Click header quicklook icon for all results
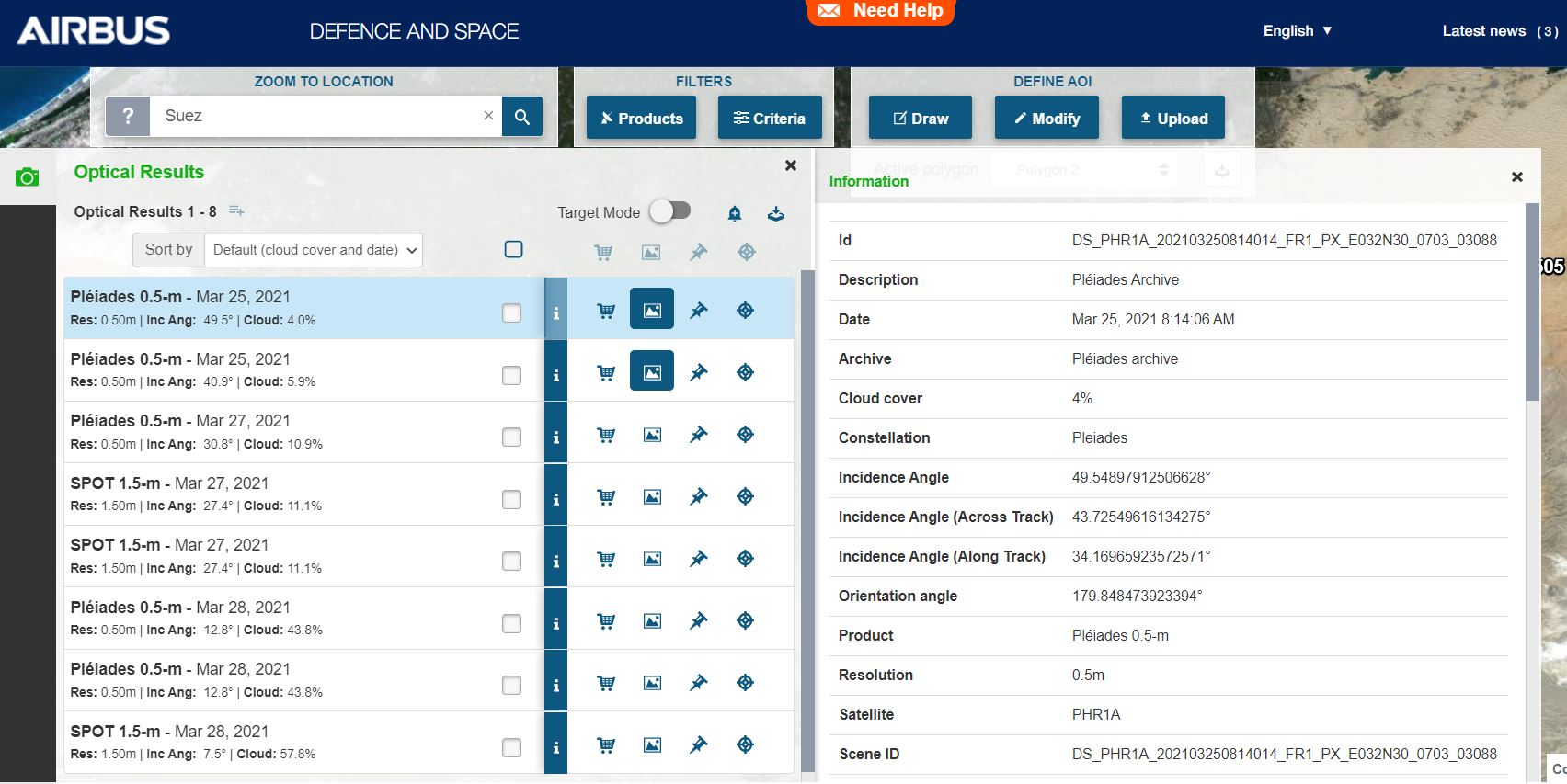 coord(651,252)
